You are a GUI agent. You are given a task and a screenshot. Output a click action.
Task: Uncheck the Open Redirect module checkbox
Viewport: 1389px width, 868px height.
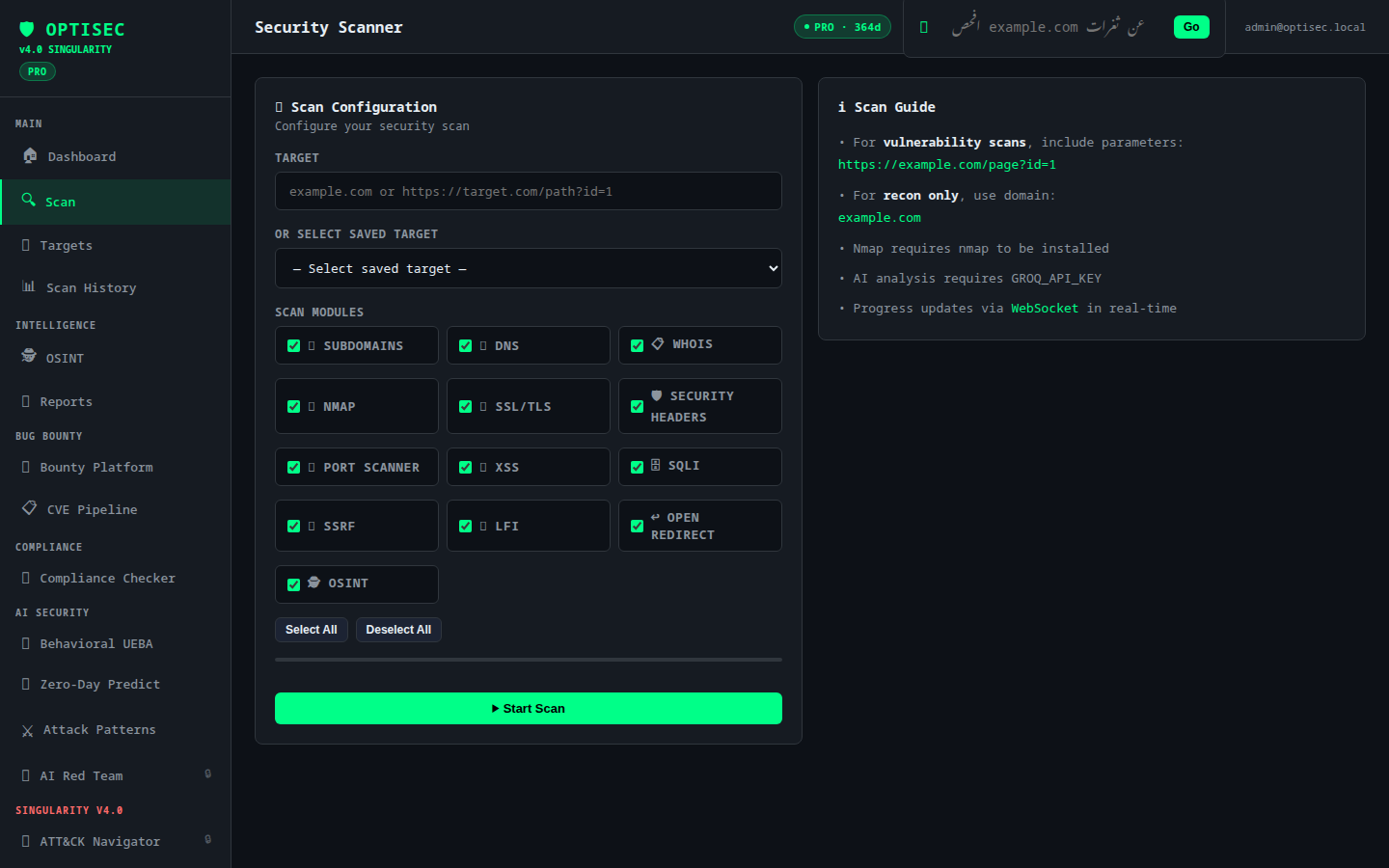pos(637,526)
